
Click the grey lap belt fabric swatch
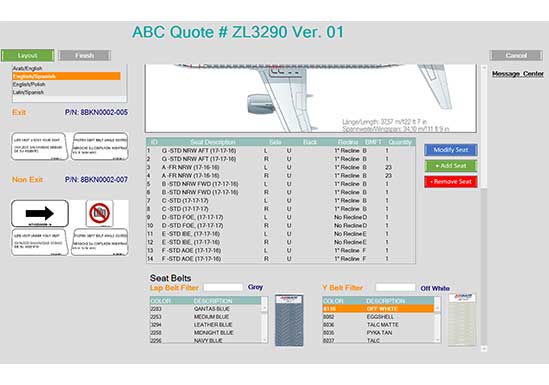[x=289, y=320]
